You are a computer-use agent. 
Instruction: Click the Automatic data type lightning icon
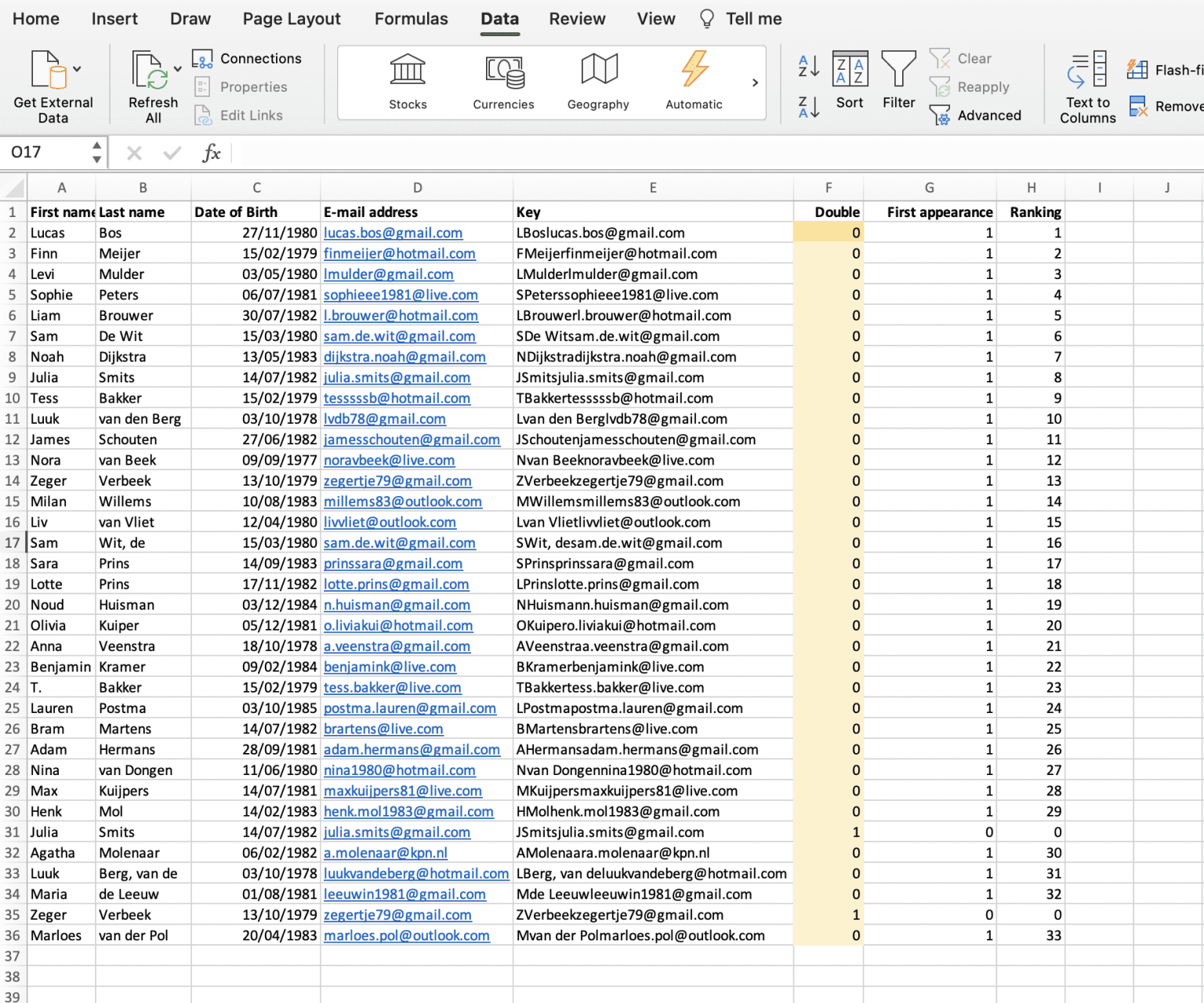[694, 71]
